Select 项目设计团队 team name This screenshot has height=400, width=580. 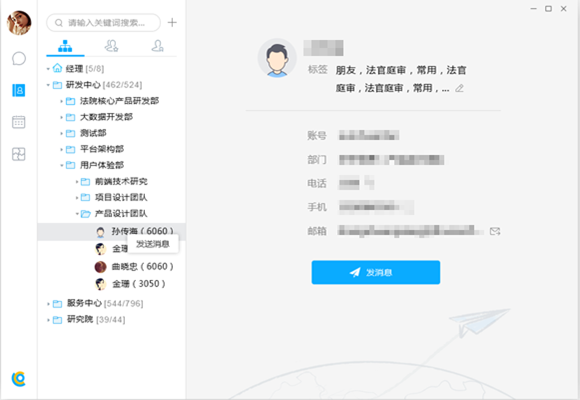pyautogui.click(x=121, y=198)
